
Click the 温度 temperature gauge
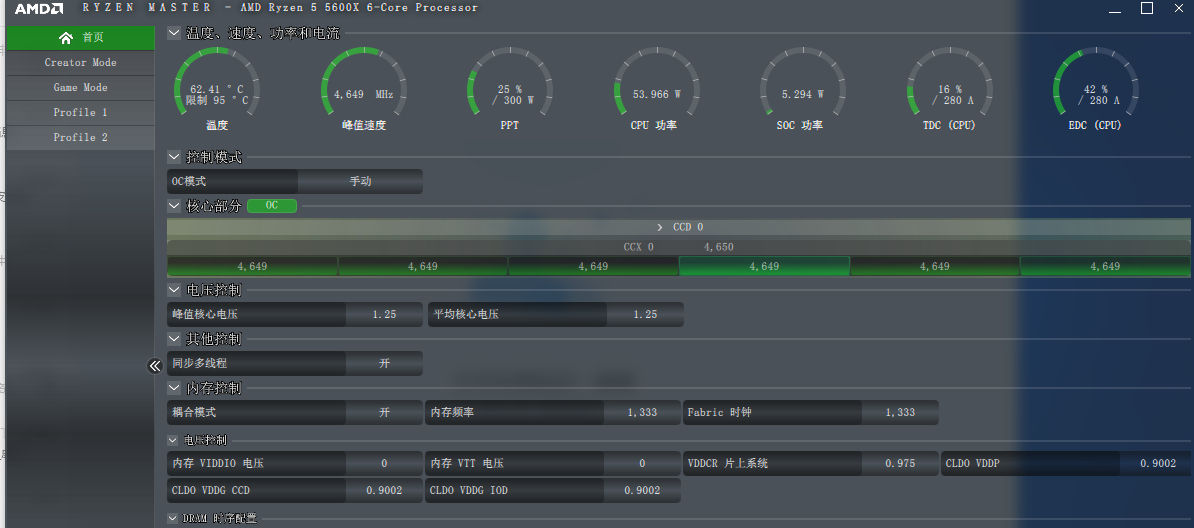217,89
